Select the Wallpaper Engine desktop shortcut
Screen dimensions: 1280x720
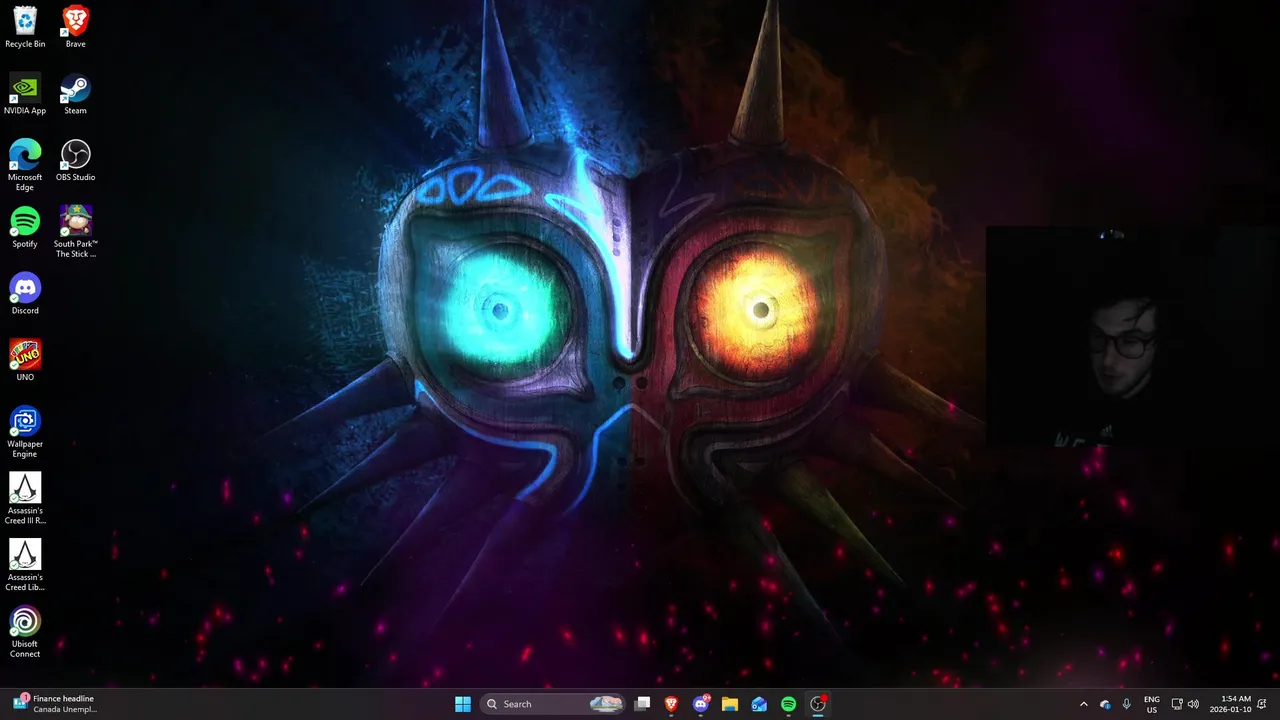pyautogui.click(x=25, y=432)
